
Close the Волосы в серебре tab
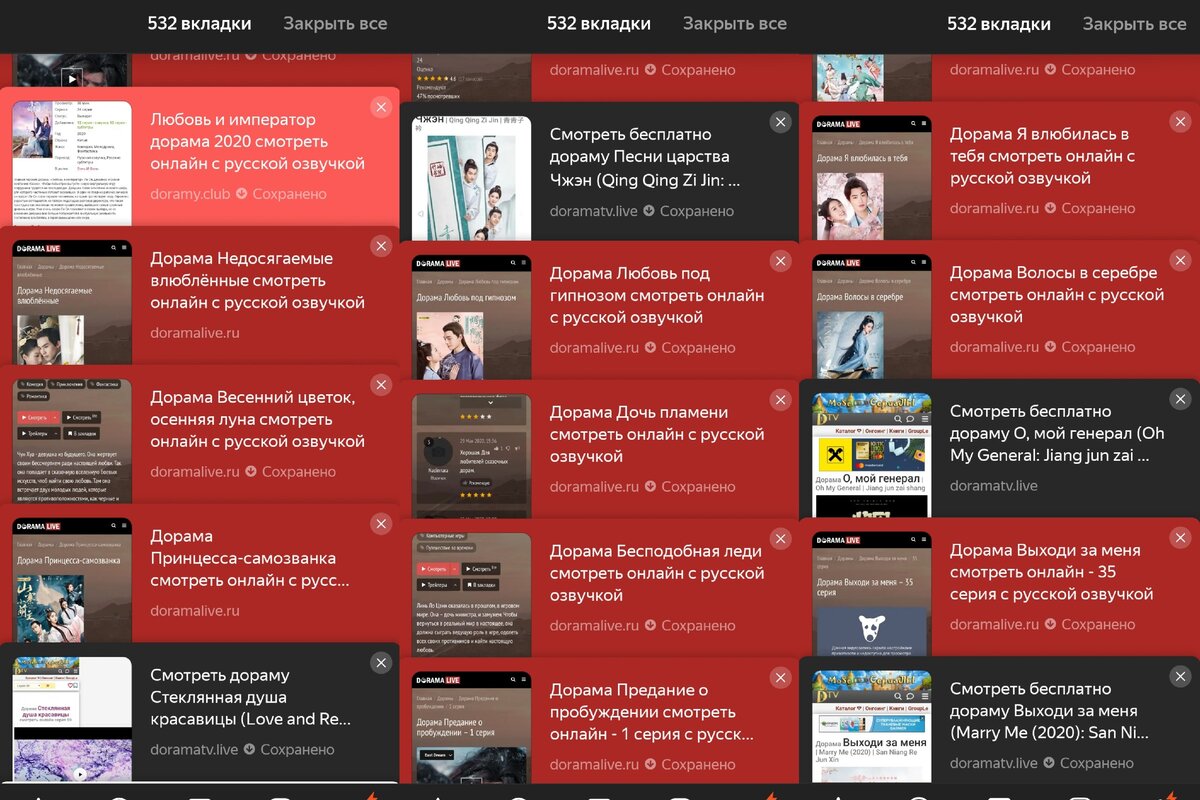coord(1180,260)
